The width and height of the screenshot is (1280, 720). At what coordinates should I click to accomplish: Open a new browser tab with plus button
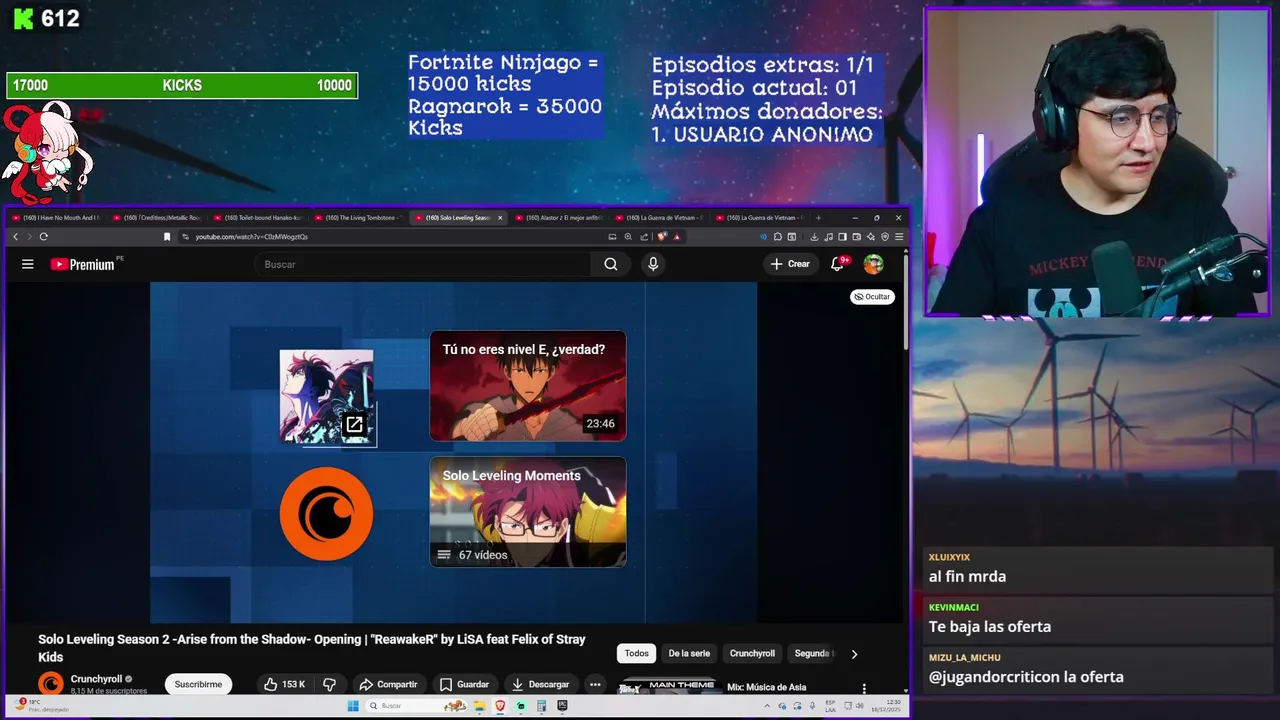point(818,217)
